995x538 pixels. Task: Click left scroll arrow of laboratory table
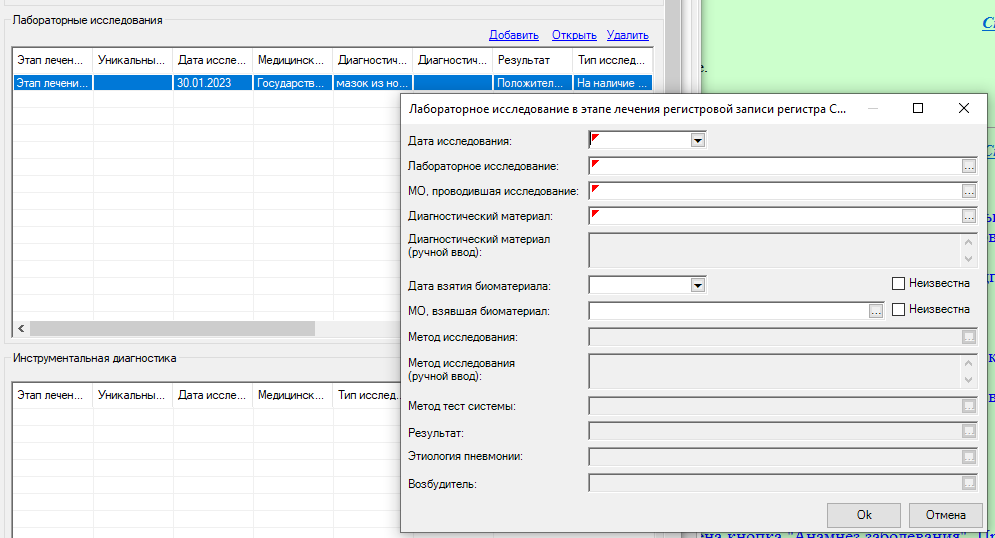(x=21, y=328)
